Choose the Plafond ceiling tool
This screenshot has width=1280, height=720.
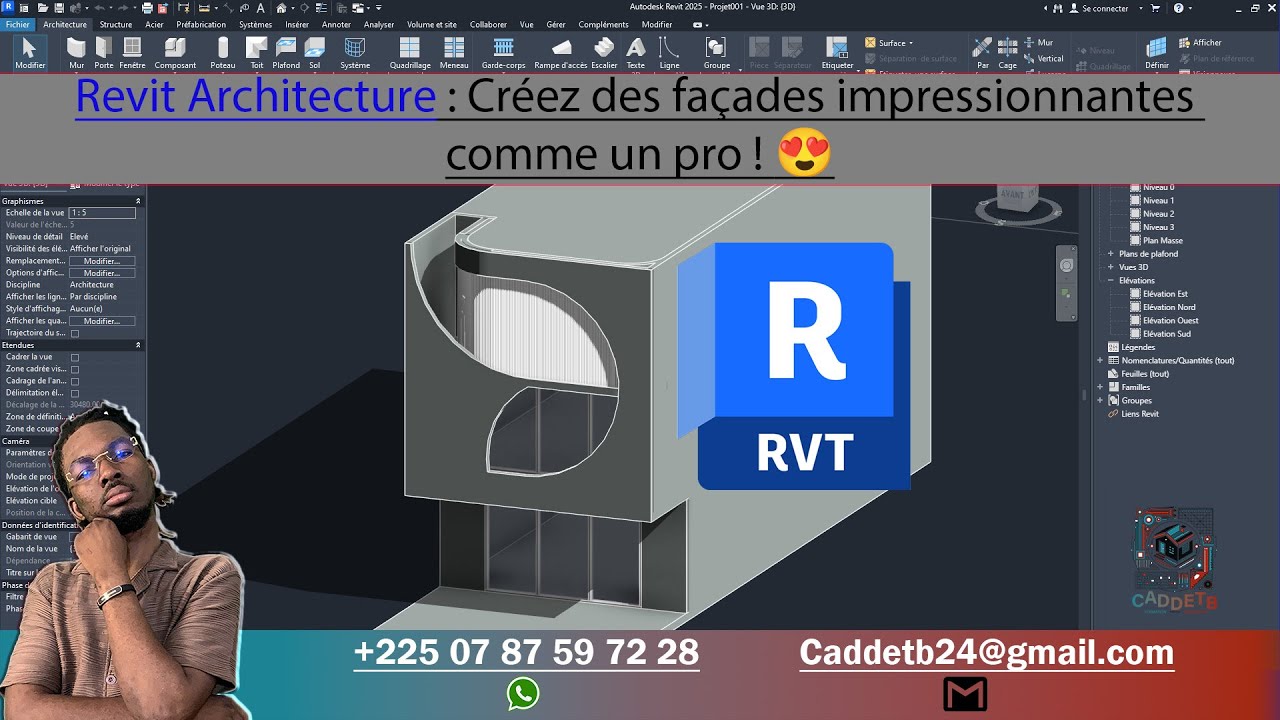pos(286,52)
